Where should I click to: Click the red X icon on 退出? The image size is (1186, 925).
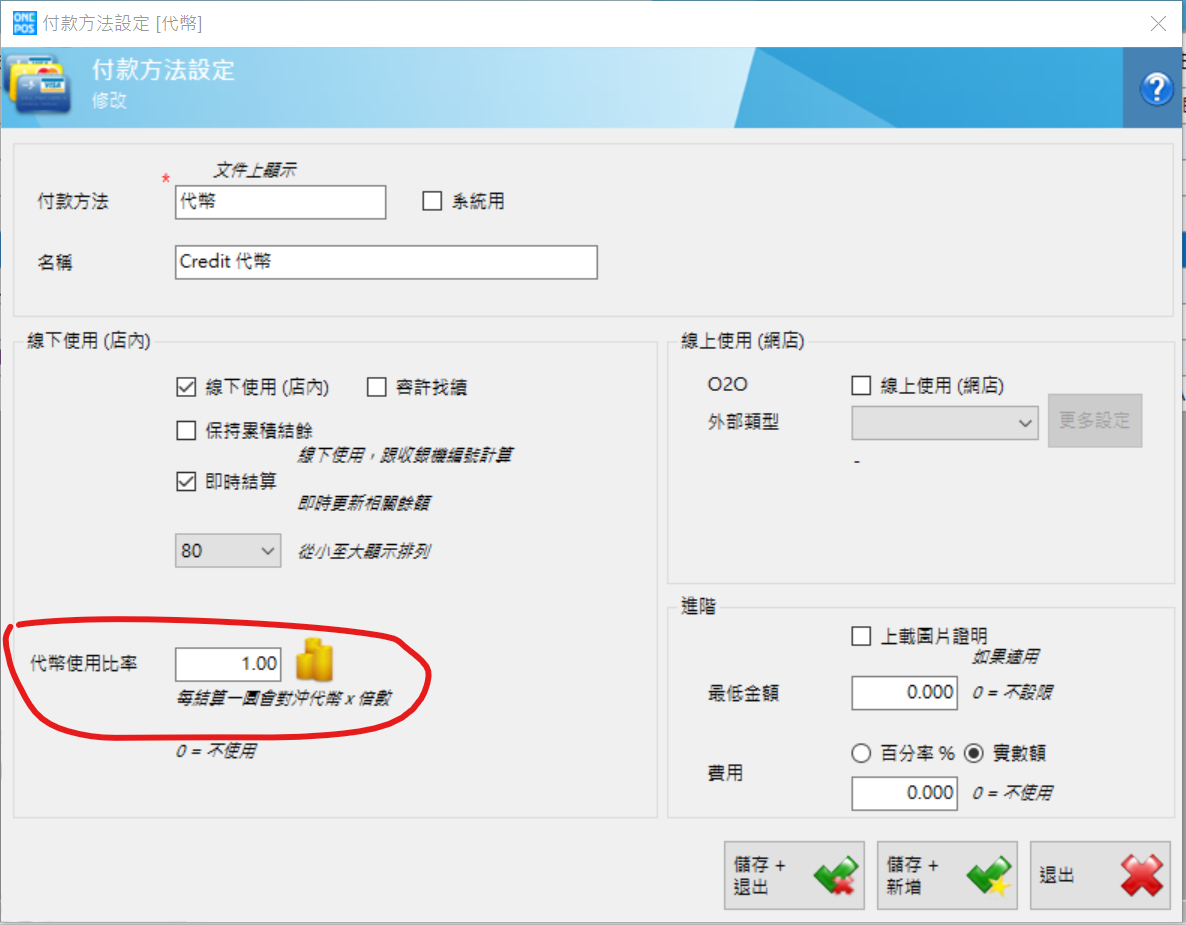tap(1142, 875)
